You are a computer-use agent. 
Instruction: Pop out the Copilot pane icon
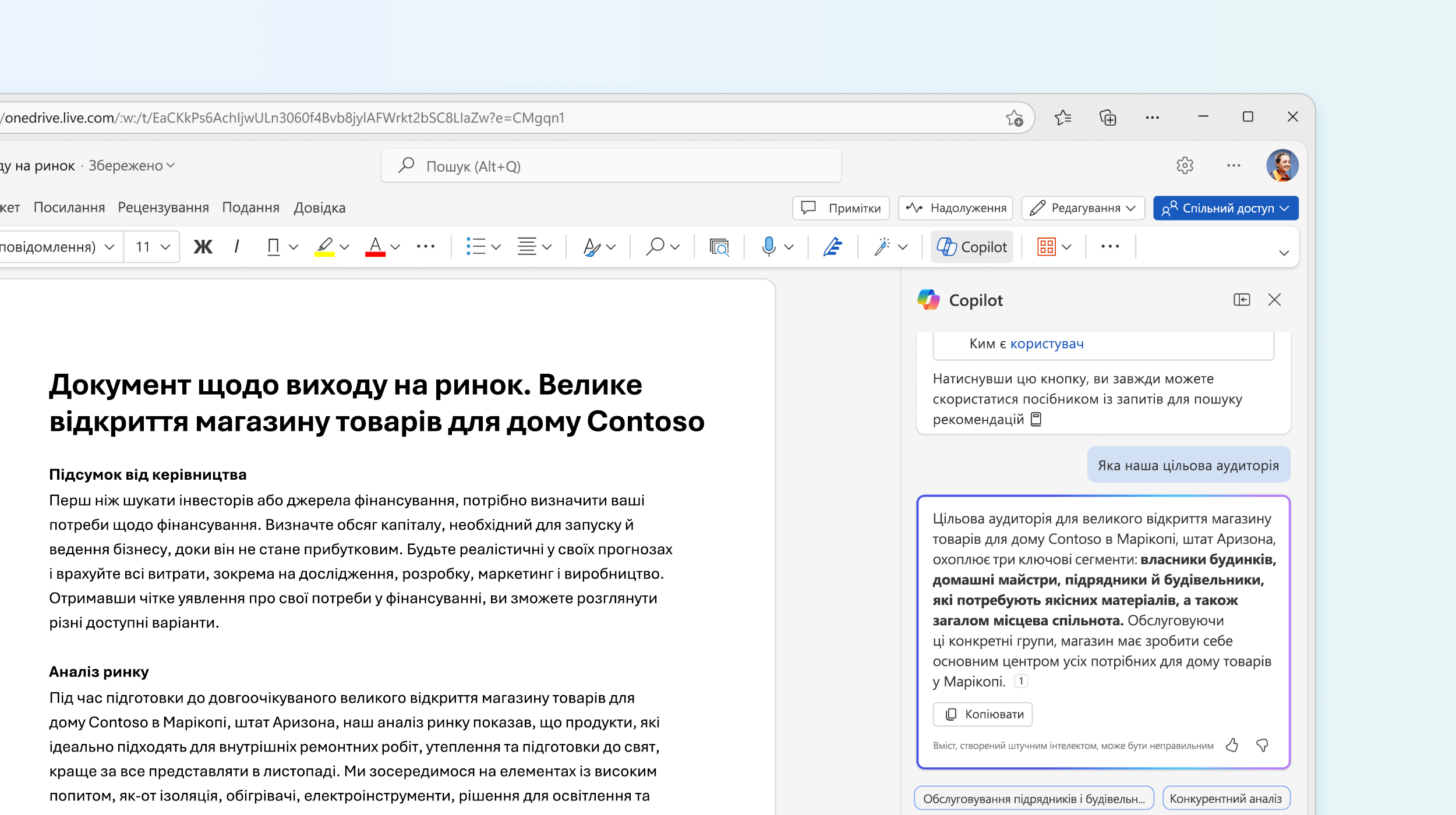1241,300
